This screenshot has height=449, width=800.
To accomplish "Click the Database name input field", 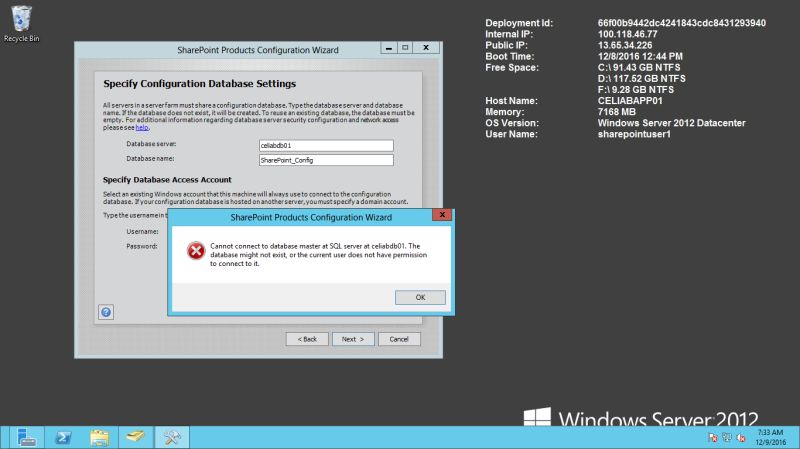I will click(x=326, y=160).
